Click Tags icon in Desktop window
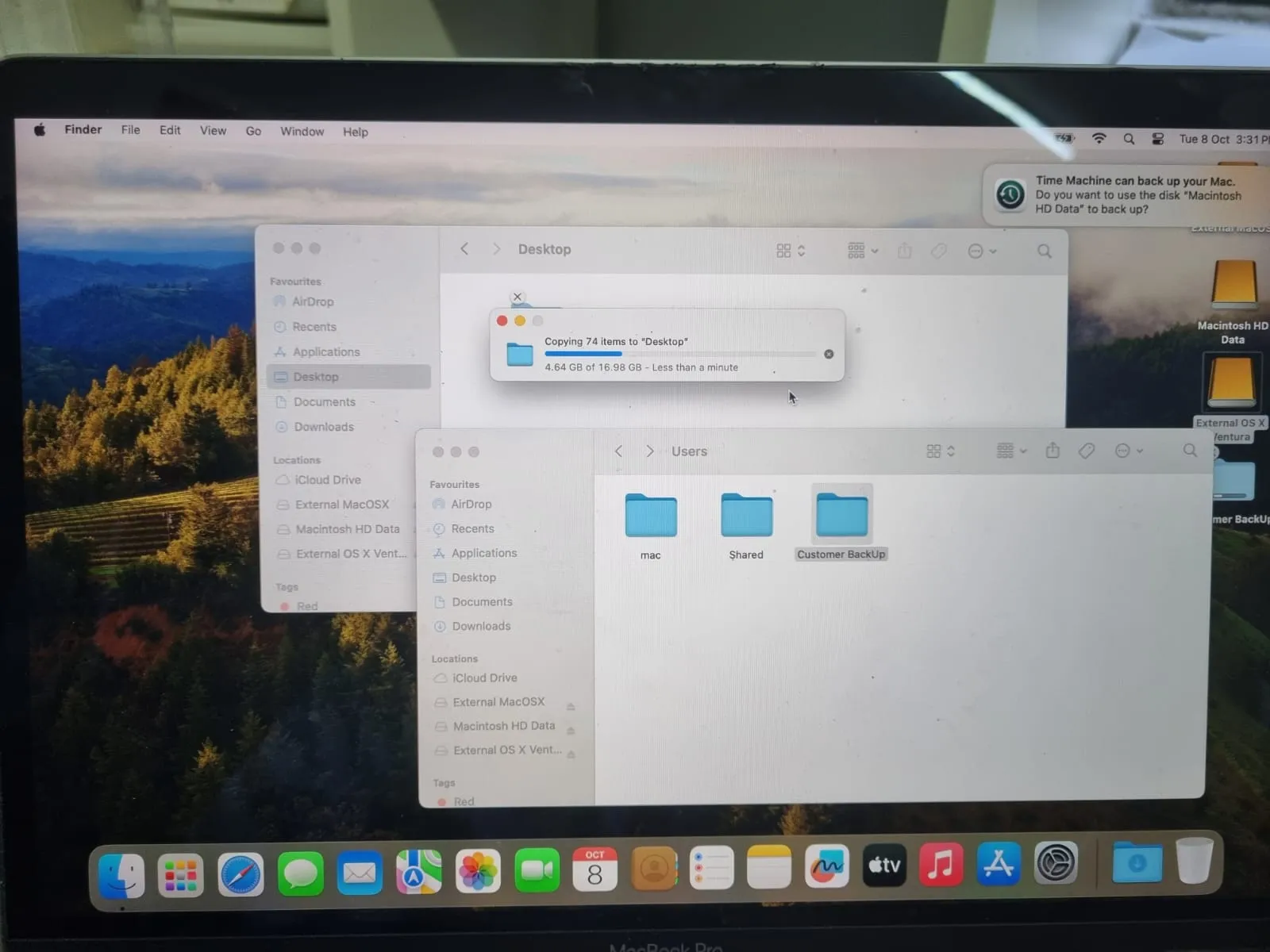 pos(938,251)
